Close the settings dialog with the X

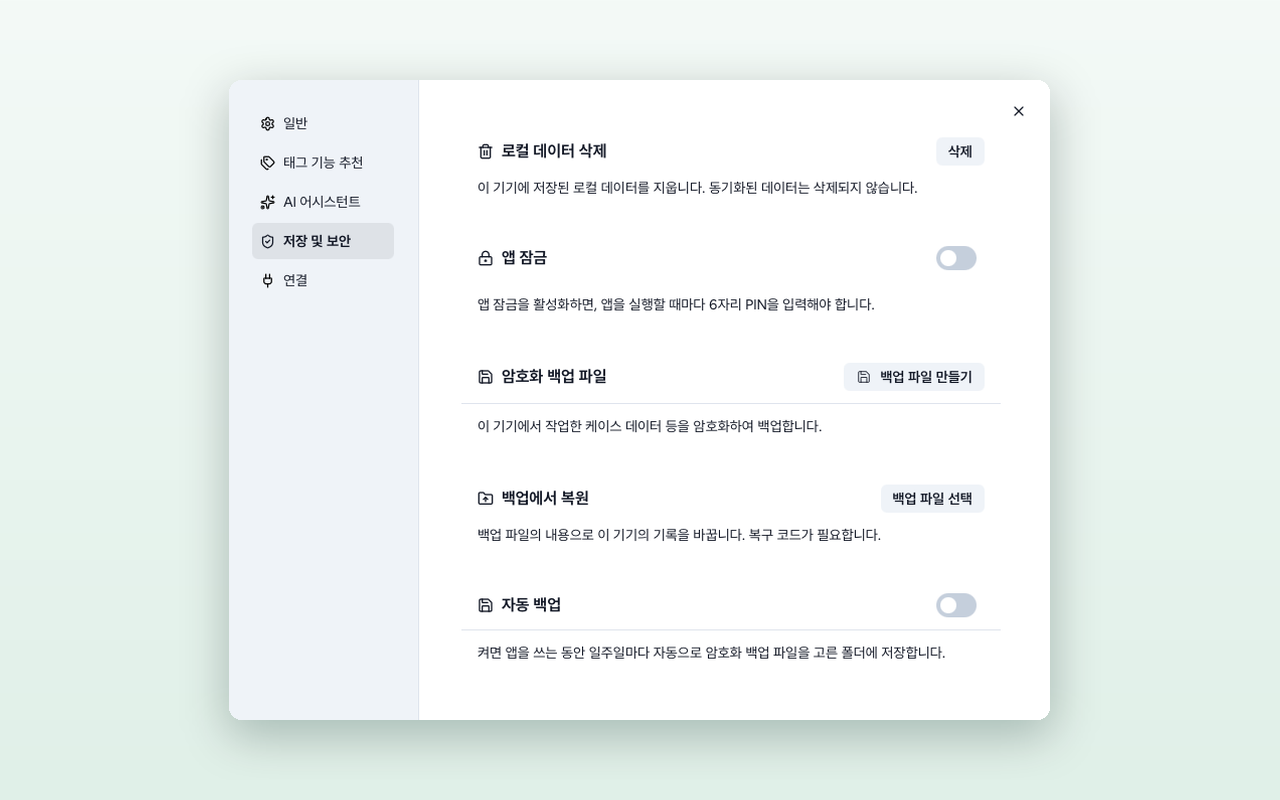click(x=1018, y=111)
